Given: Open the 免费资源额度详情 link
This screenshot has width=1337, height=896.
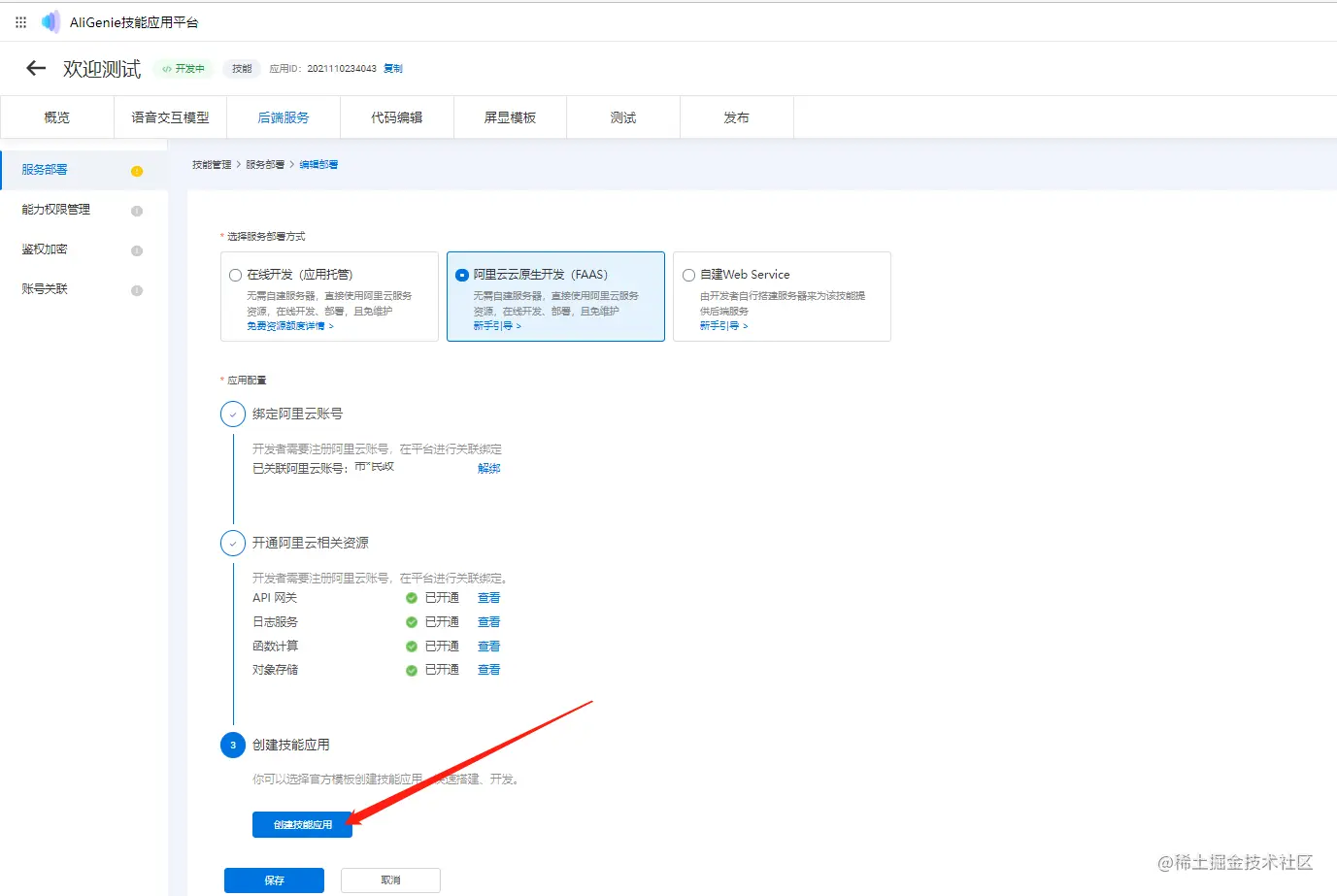Looking at the screenshot, I should 289,326.
